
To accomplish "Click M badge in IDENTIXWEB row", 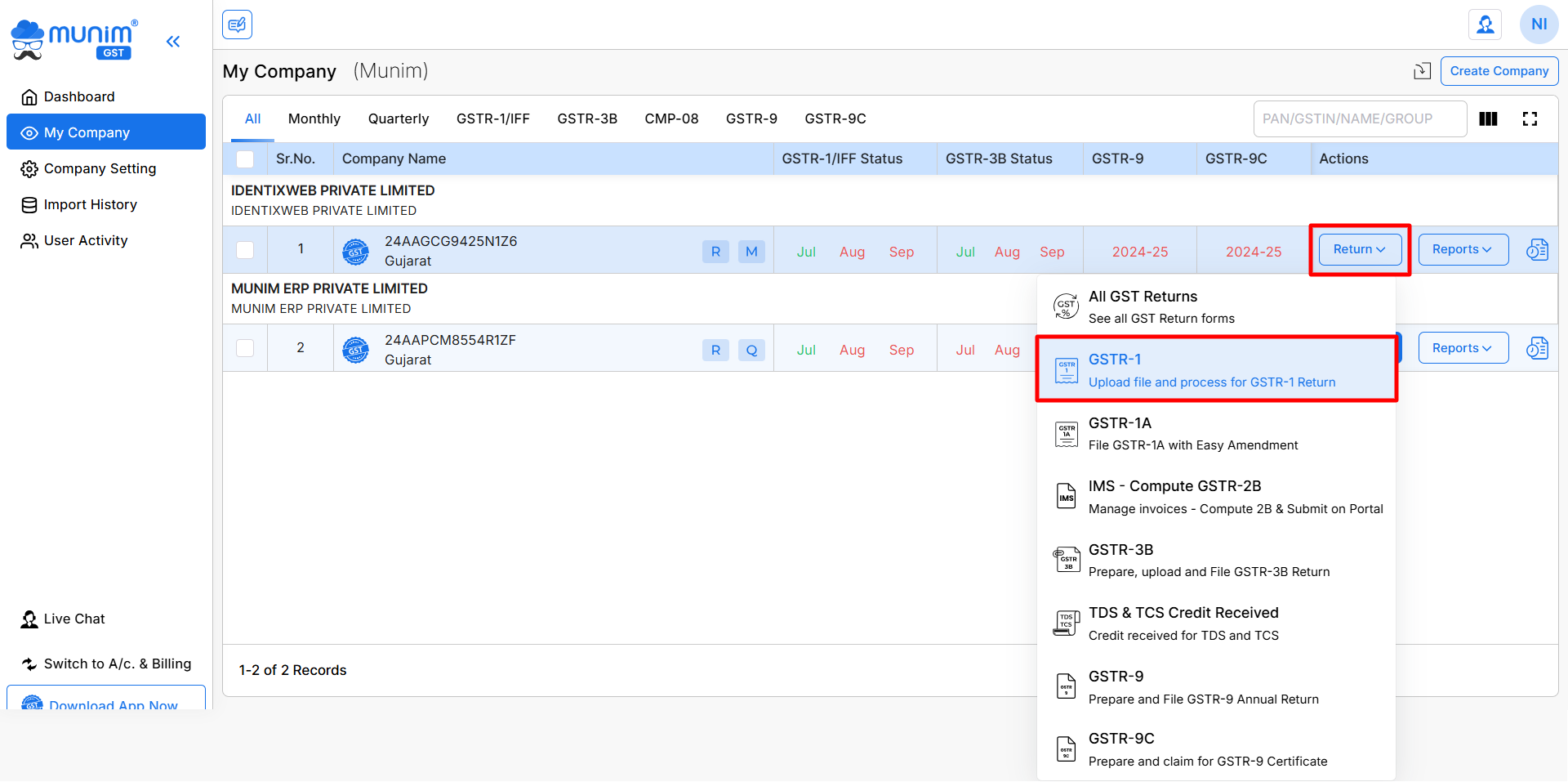I will pyautogui.click(x=751, y=252).
